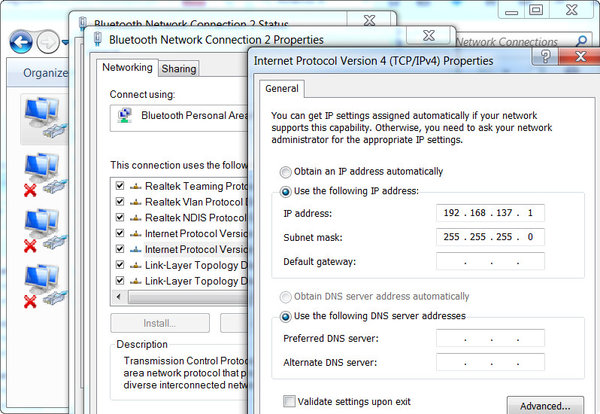
Task: Click the search magnifier icon in Network Connections
Action: pos(582,41)
